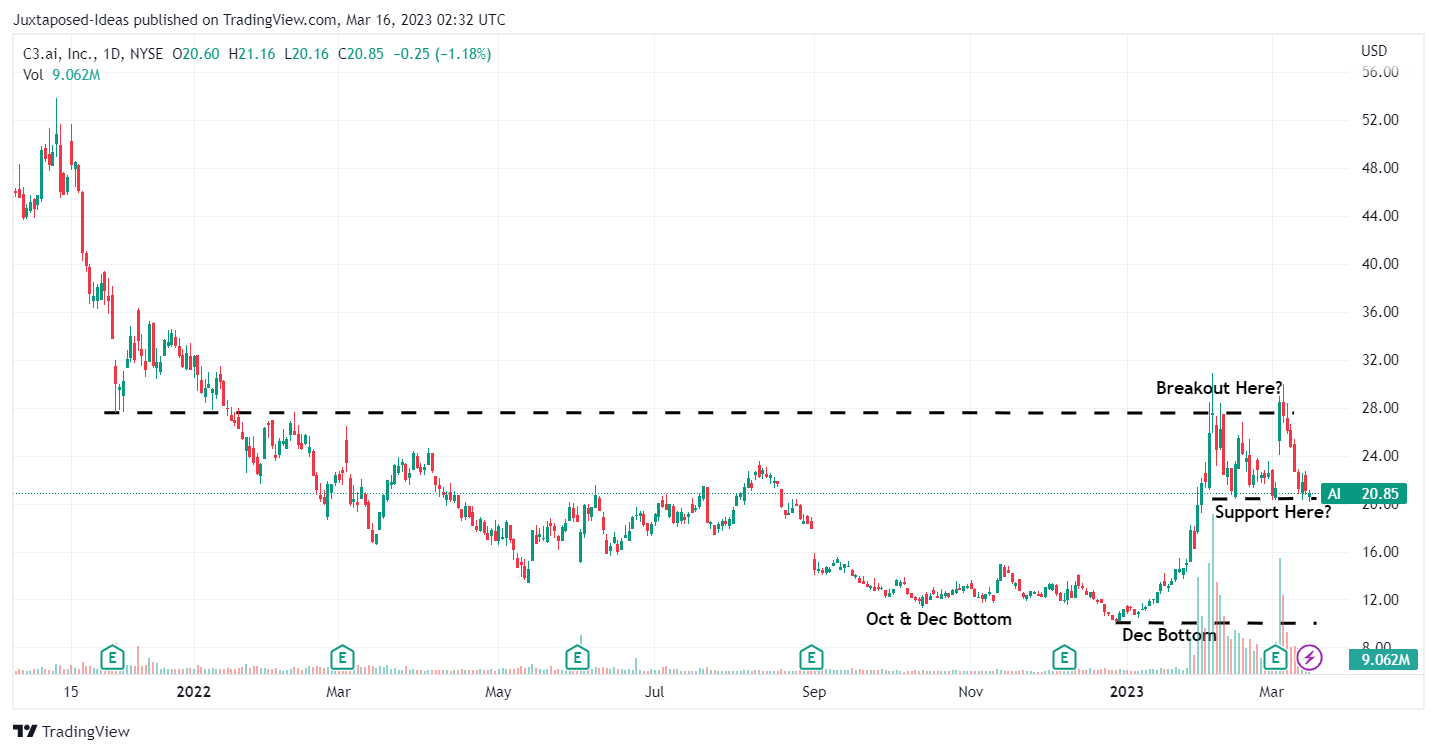This screenshot has width=1437, height=753.
Task: Click the earnings marker just before 2022
Action: [x=113, y=658]
